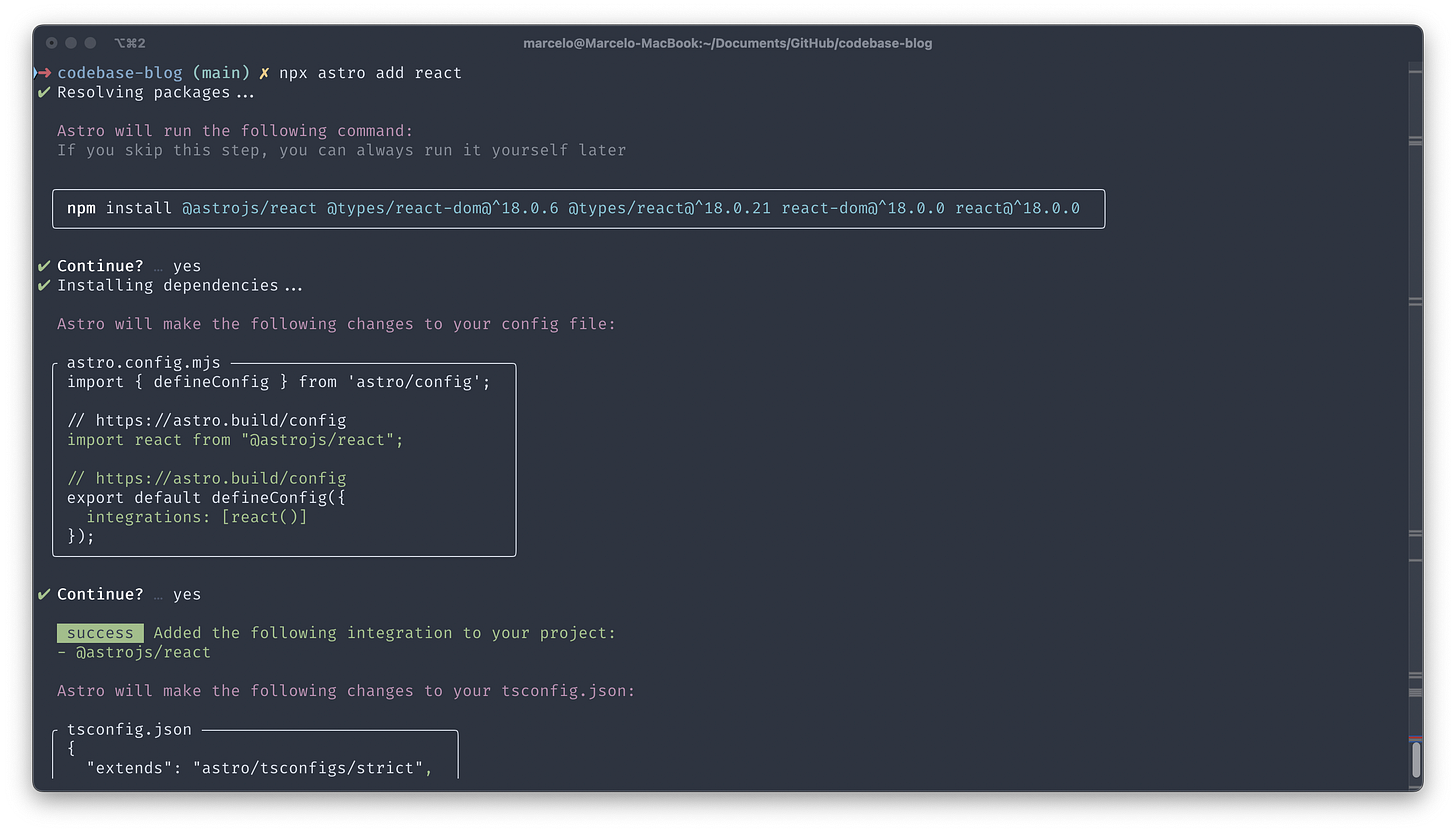Click 'Added the following integration to your project:'
Screen dimensions: 1456x832
[x=385, y=633]
